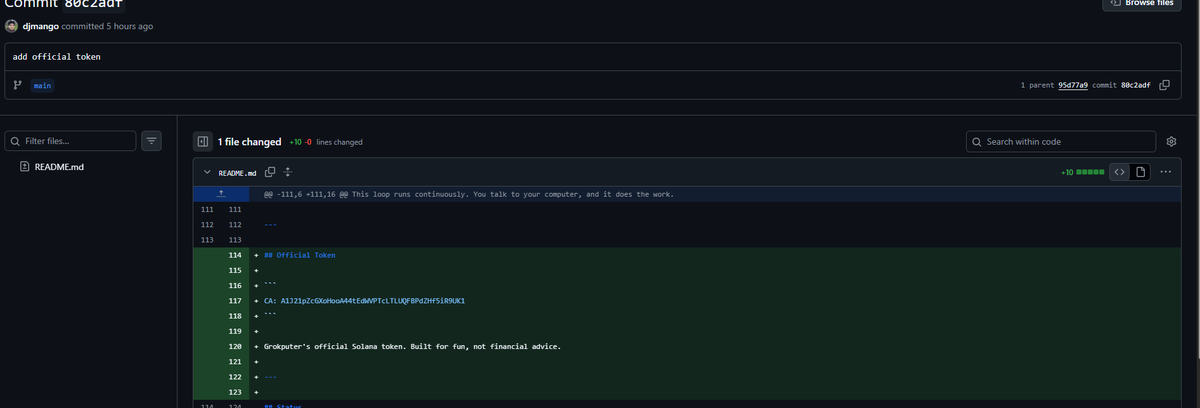Copy the README.md file path
This screenshot has height=408, width=1200.
tap(270, 172)
